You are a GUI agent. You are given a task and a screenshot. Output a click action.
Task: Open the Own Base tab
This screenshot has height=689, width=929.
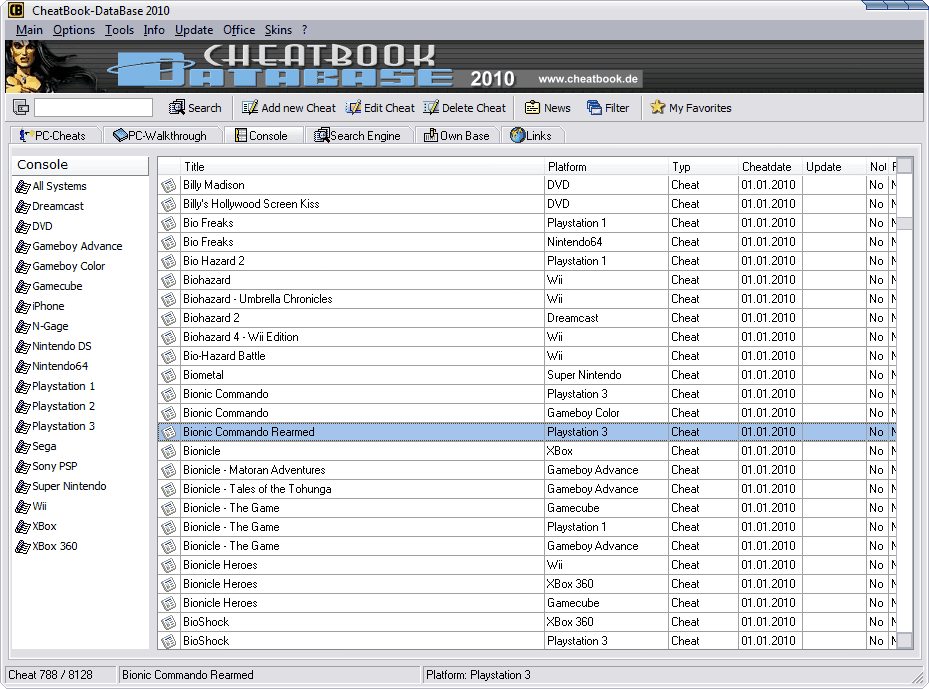tap(456, 136)
